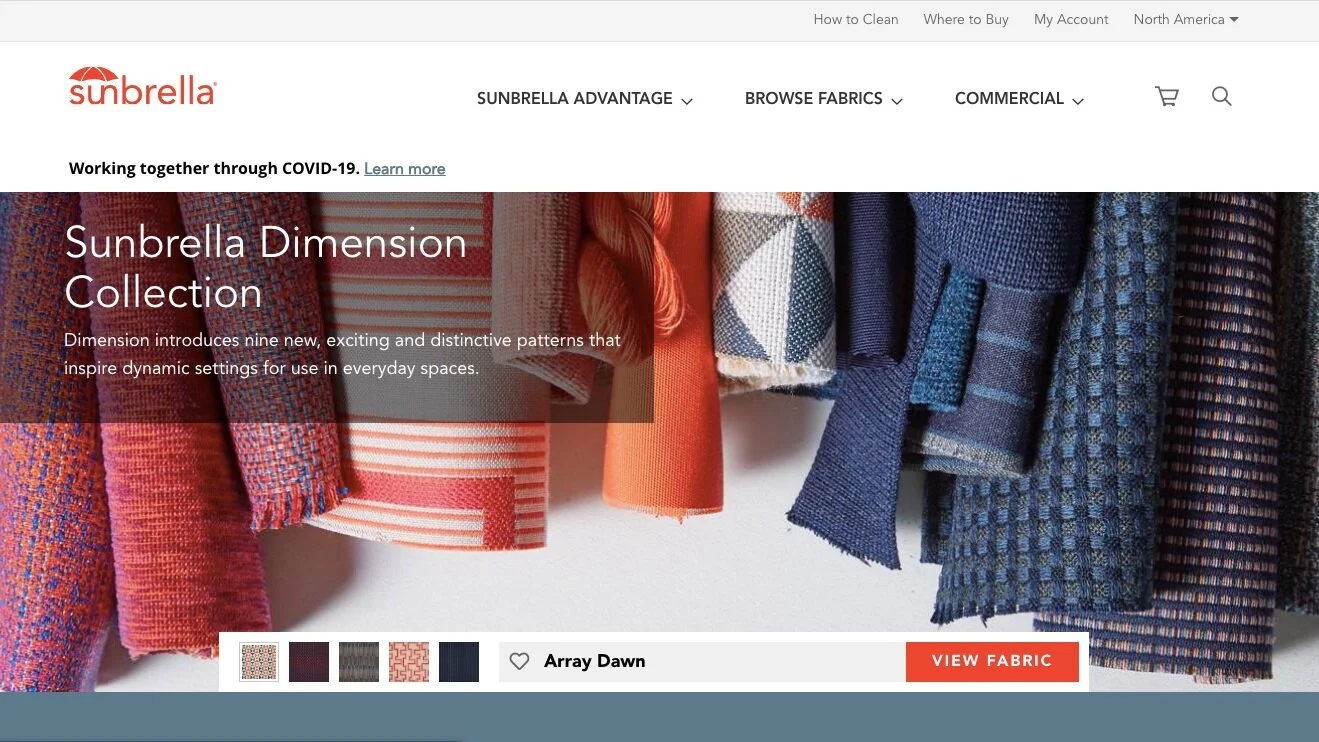This screenshot has height=742, width=1319.
Task: Favorite Array Dawn with heart icon
Action: [519, 661]
